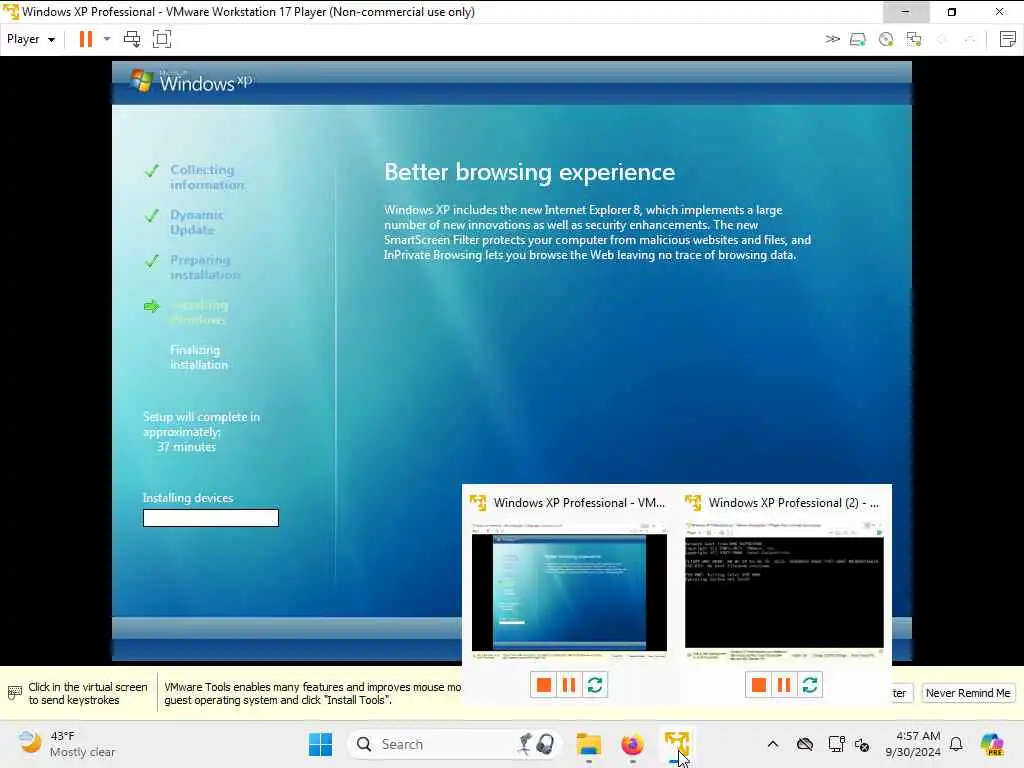Screen dimensions: 1024x768
Task: Click the Dynamic Update step
Action: [x=196, y=222]
